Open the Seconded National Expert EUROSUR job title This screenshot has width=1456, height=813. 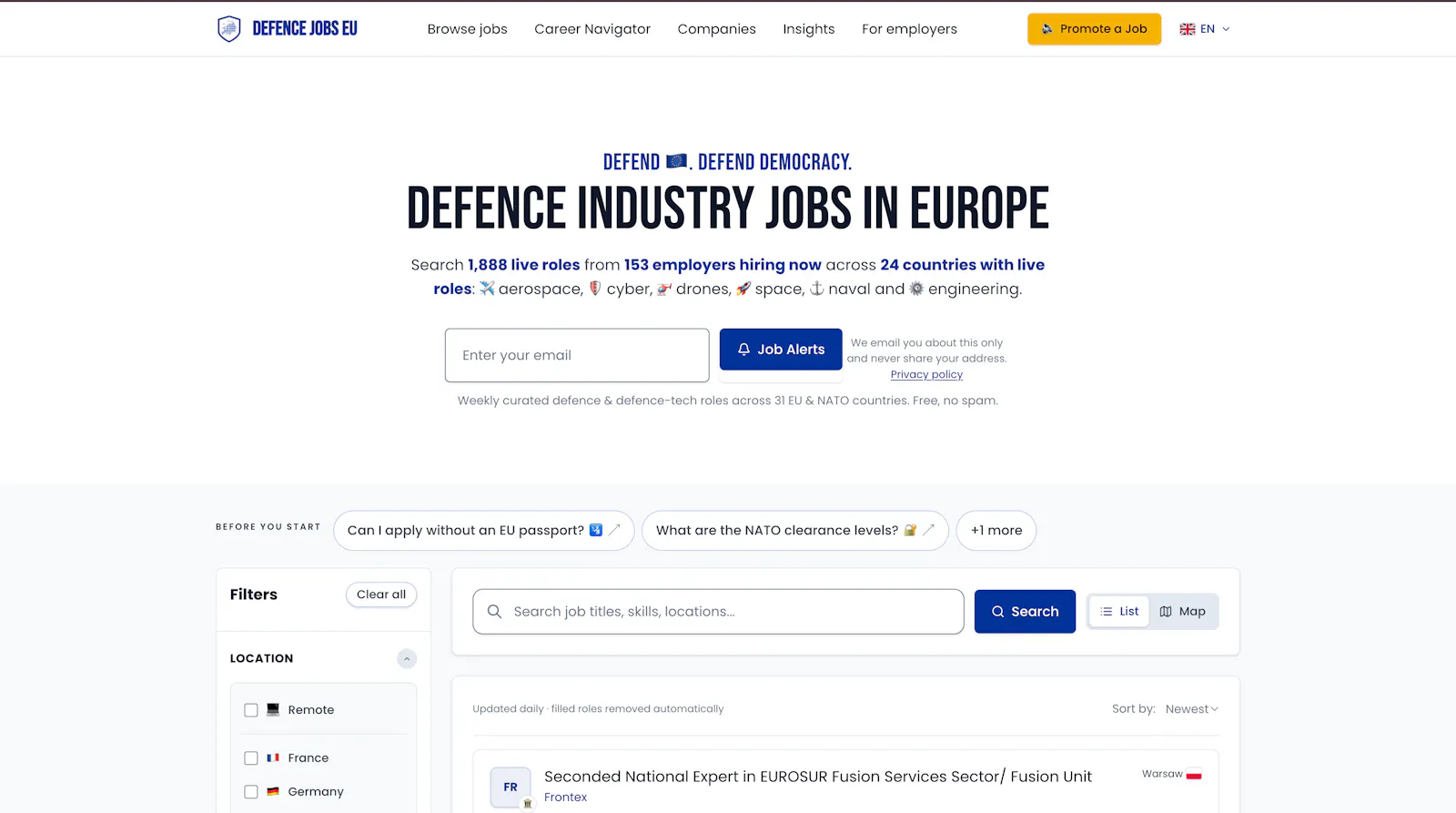pos(818,777)
